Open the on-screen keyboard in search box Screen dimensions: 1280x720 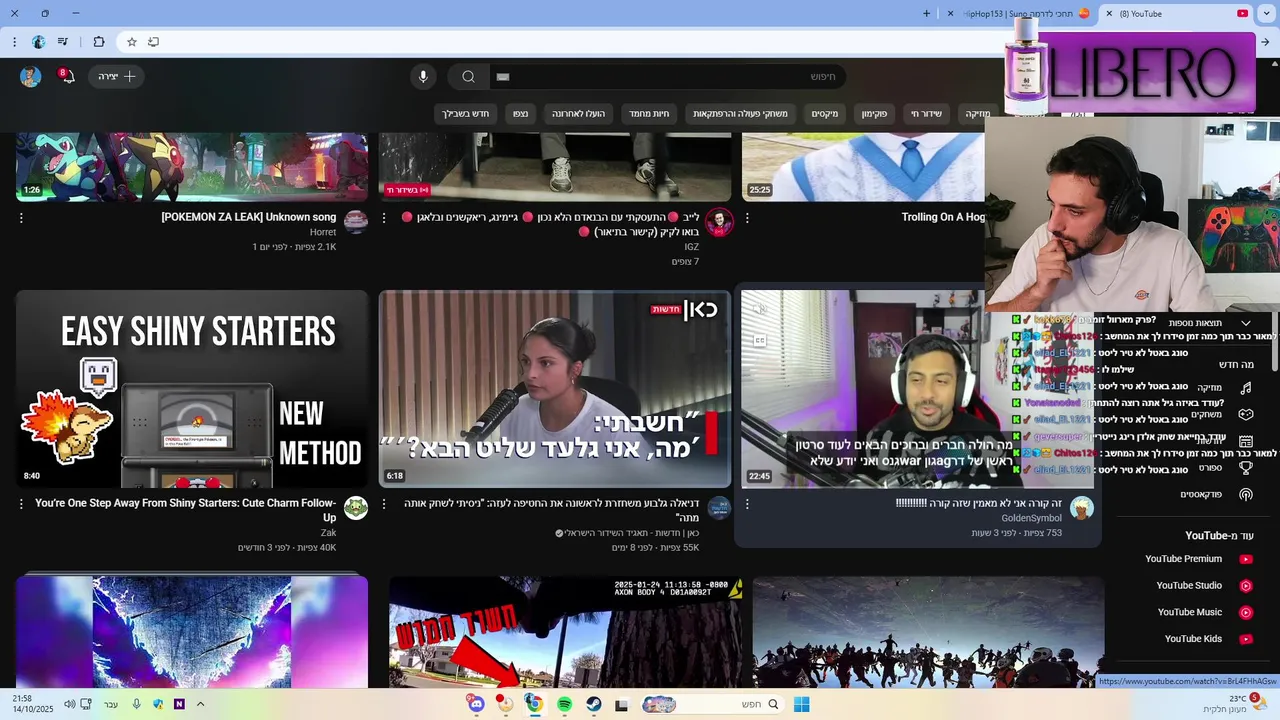tap(503, 77)
